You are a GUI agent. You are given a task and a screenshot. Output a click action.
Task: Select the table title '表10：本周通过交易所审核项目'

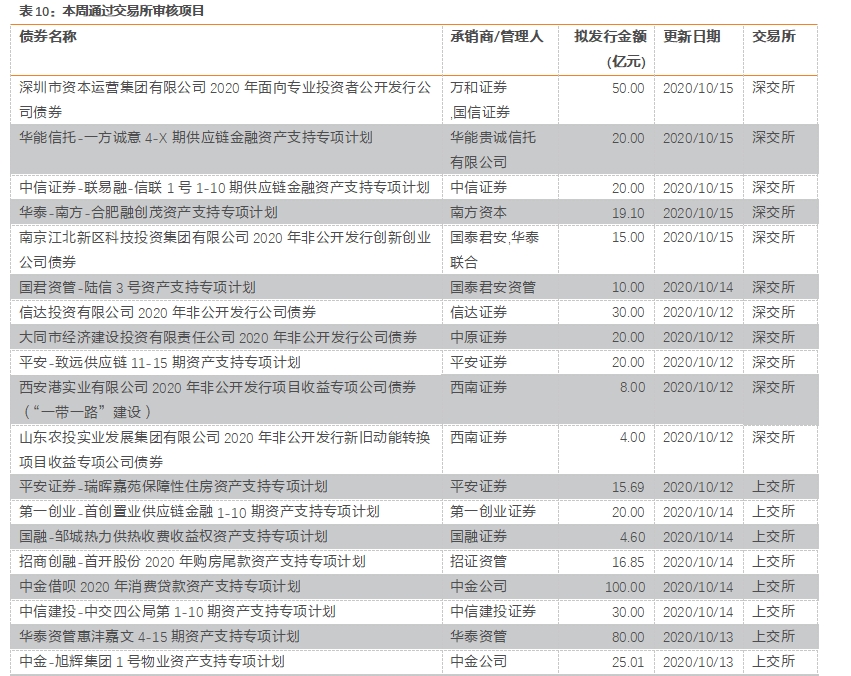point(111,10)
